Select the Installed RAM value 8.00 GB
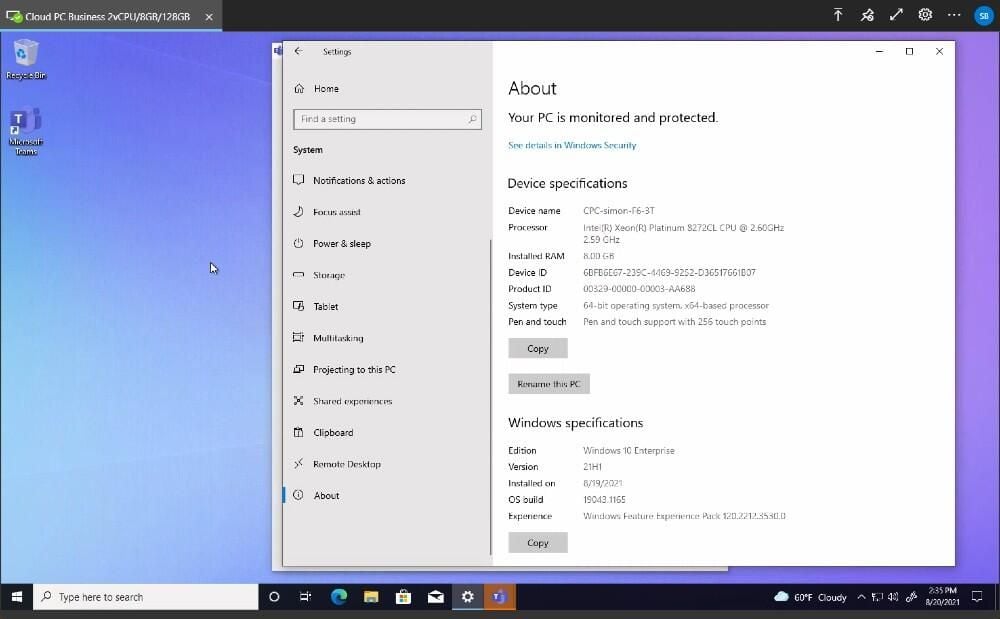 click(x=598, y=256)
